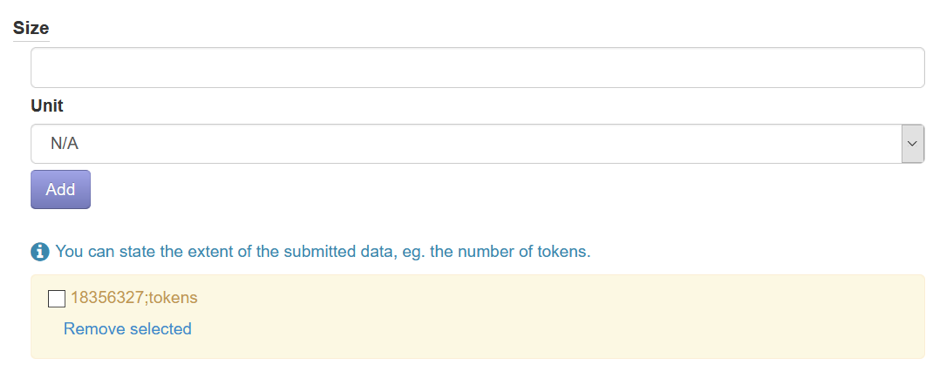
Task: Click the help text about number of tokens
Action: pos(323,252)
